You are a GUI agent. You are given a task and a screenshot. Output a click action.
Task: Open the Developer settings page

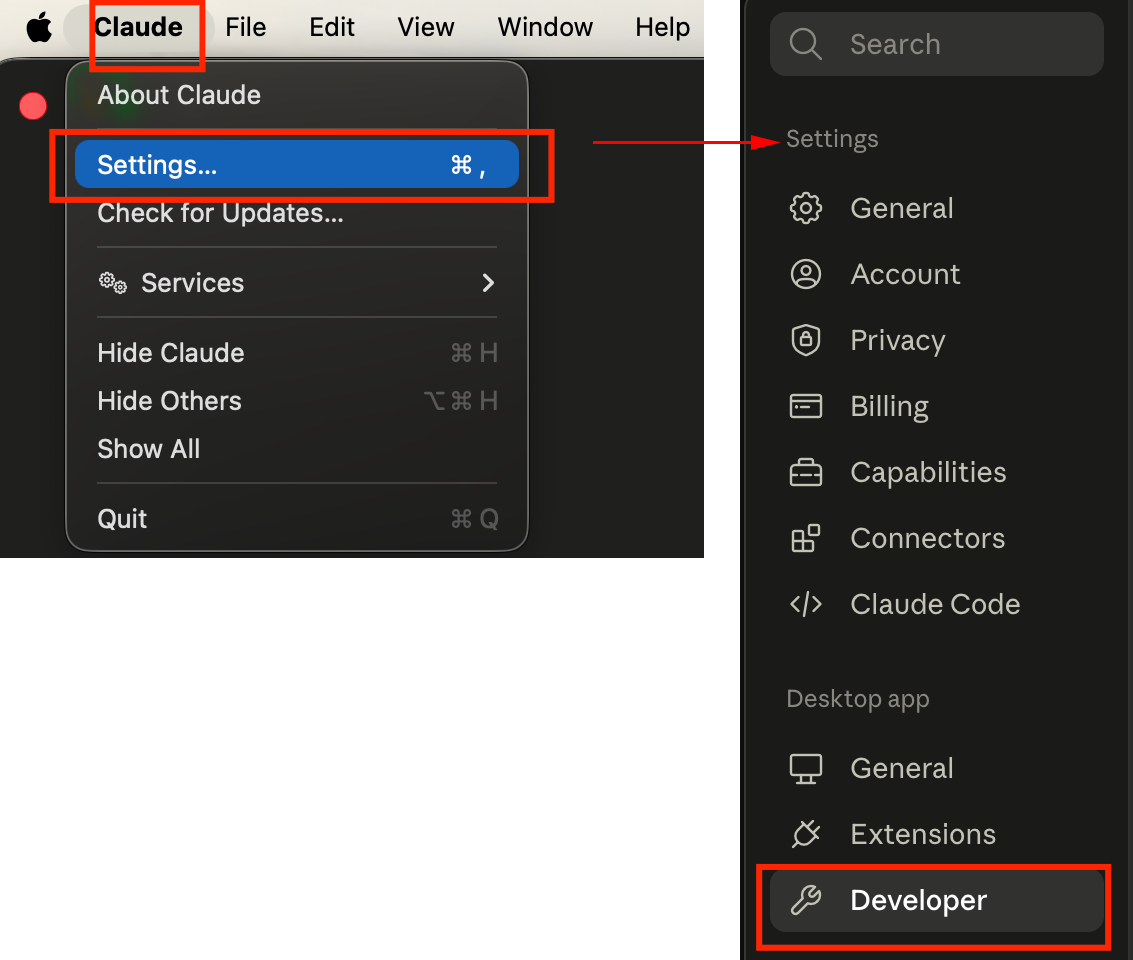tap(936, 900)
